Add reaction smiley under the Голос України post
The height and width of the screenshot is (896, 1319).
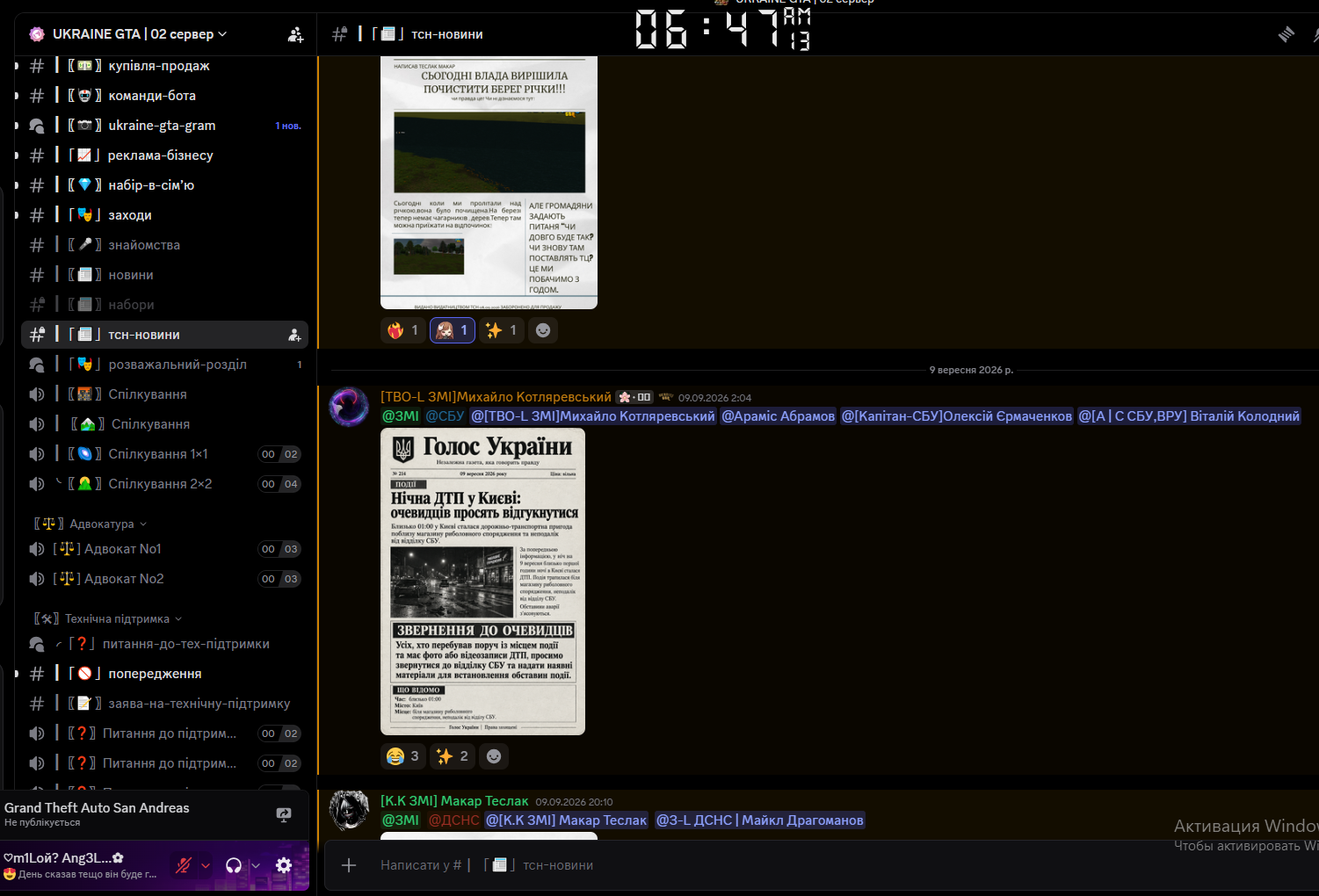coord(494,756)
